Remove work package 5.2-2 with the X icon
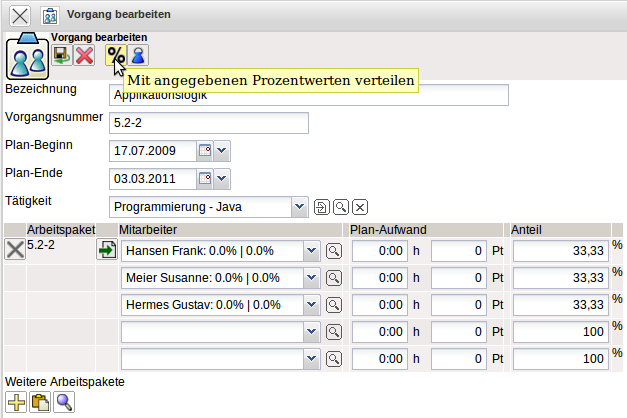 coord(15,250)
